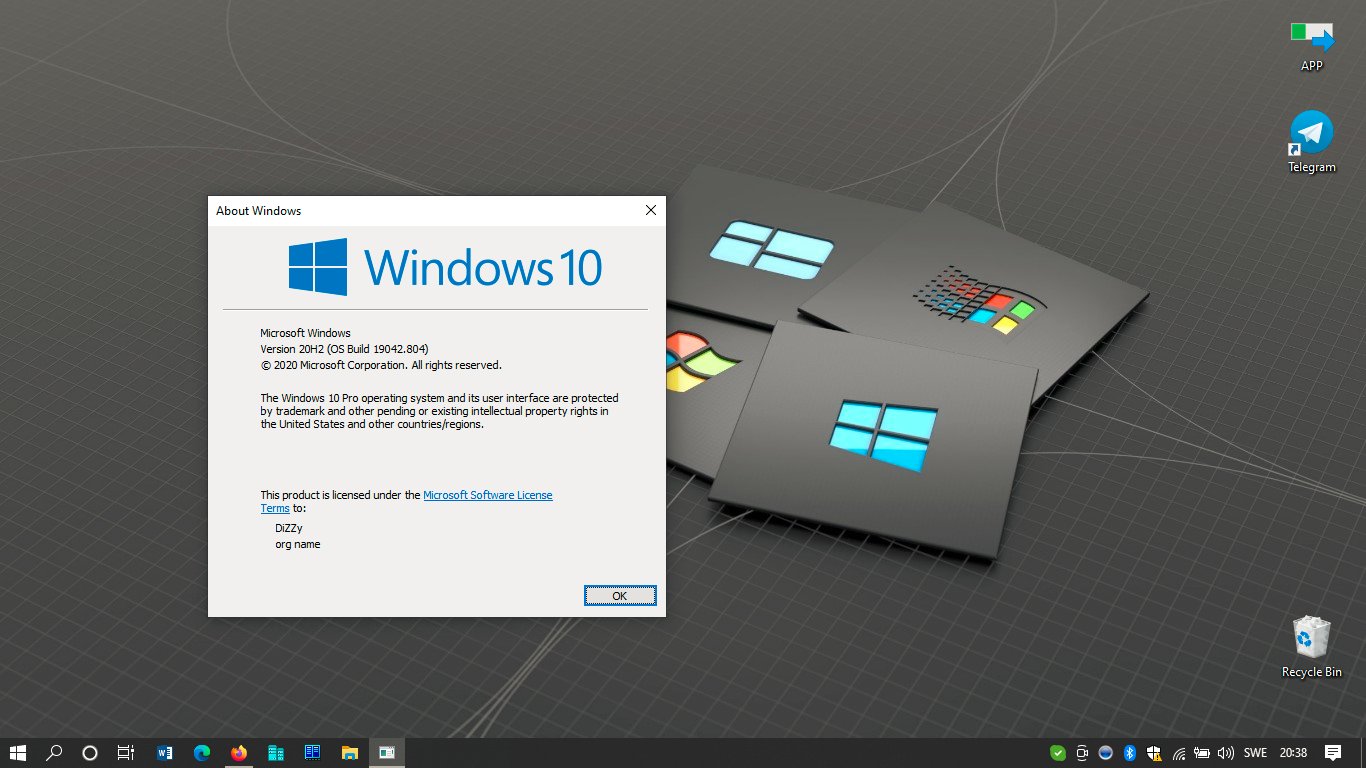Open the Wi-Fi network flyout

tap(1179, 753)
